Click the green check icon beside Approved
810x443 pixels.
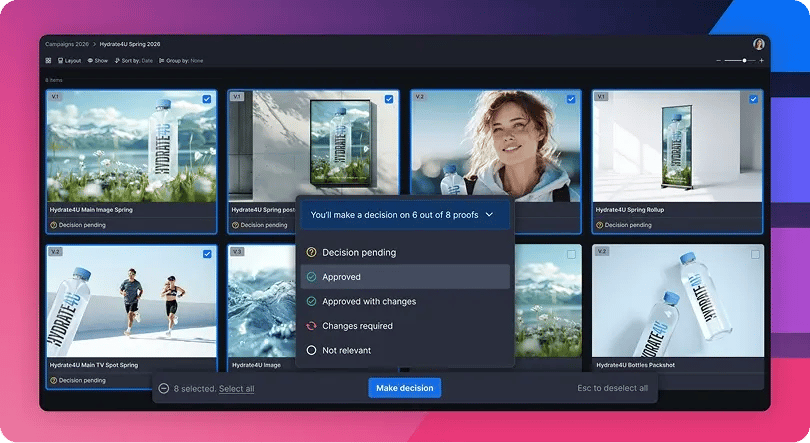tap(311, 277)
